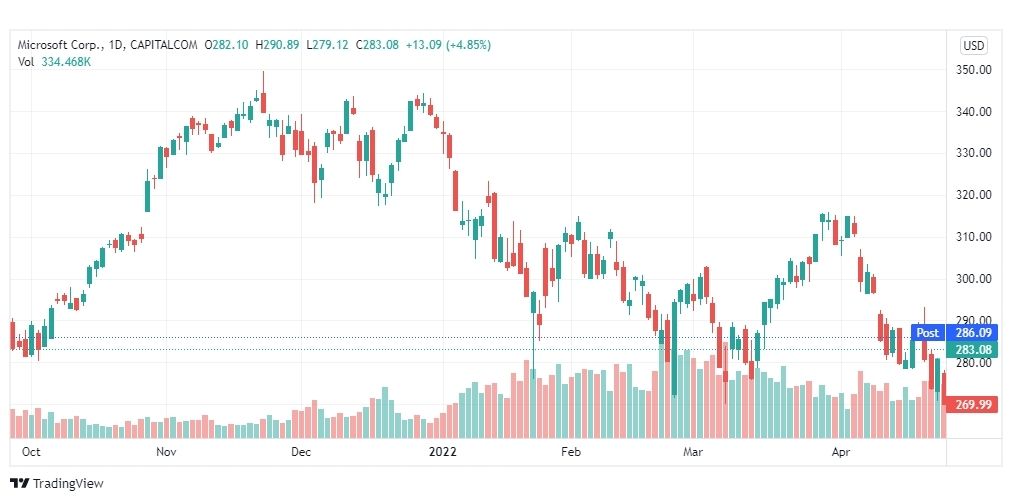The height and width of the screenshot is (501, 1012).
Task: Click the green 283.08 price tag
Action: [x=971, y=350]
